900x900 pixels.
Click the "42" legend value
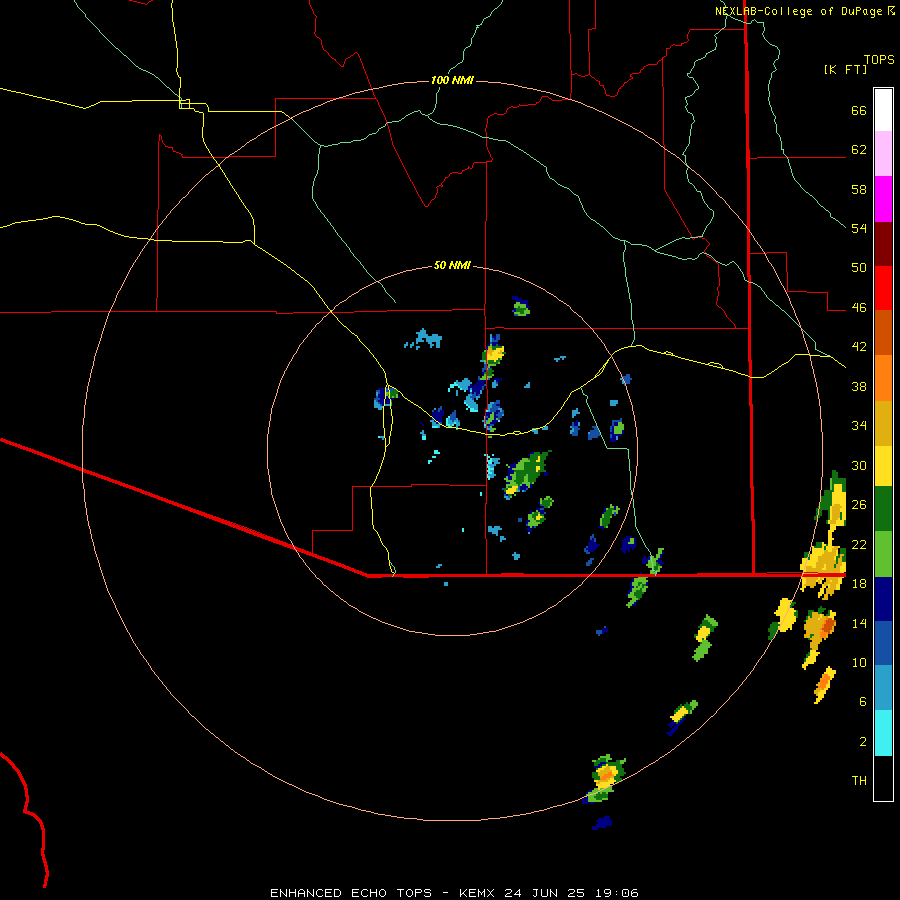(x=859, y=347)
